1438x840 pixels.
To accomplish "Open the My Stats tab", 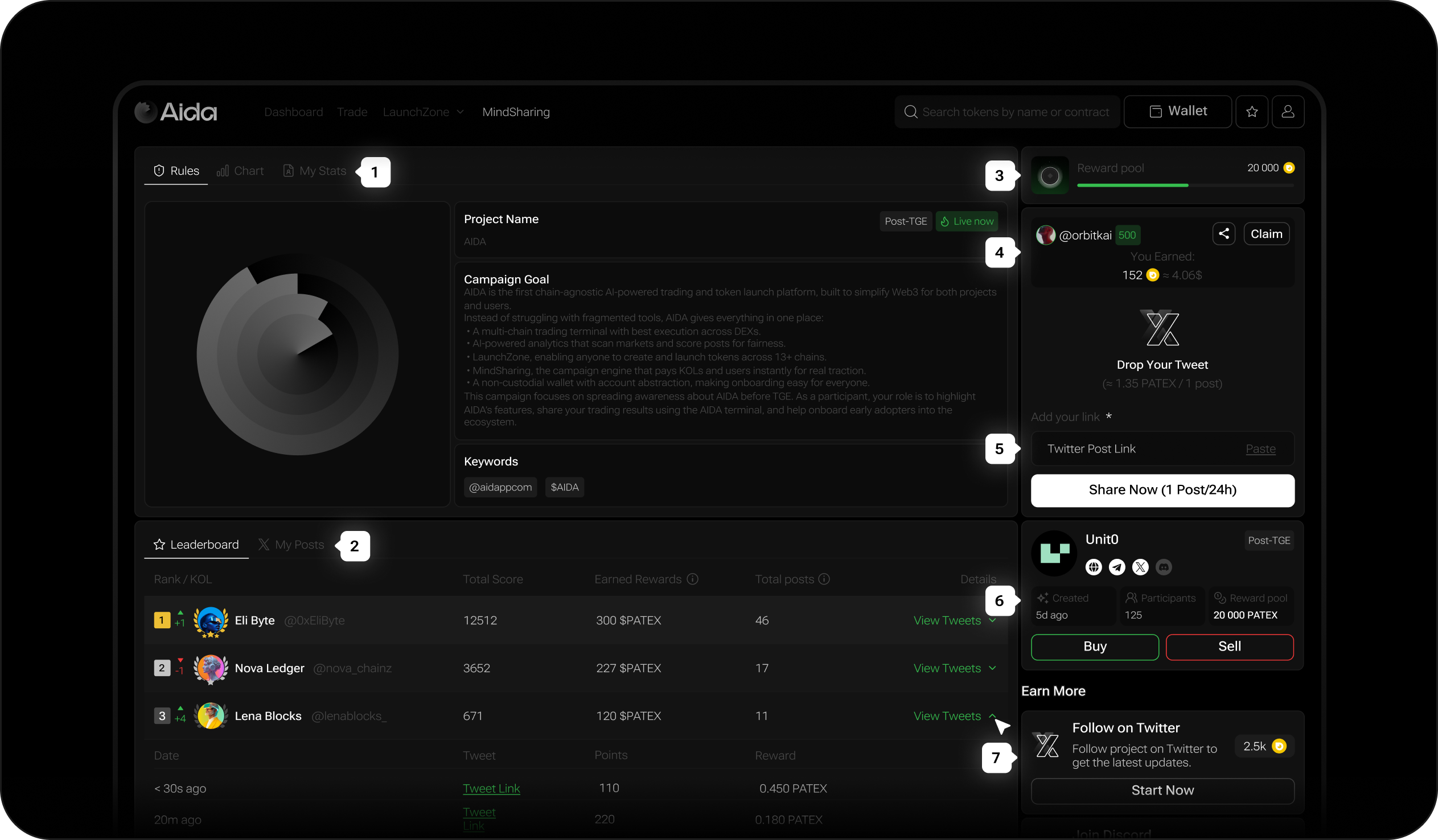I will coord(314,171).
